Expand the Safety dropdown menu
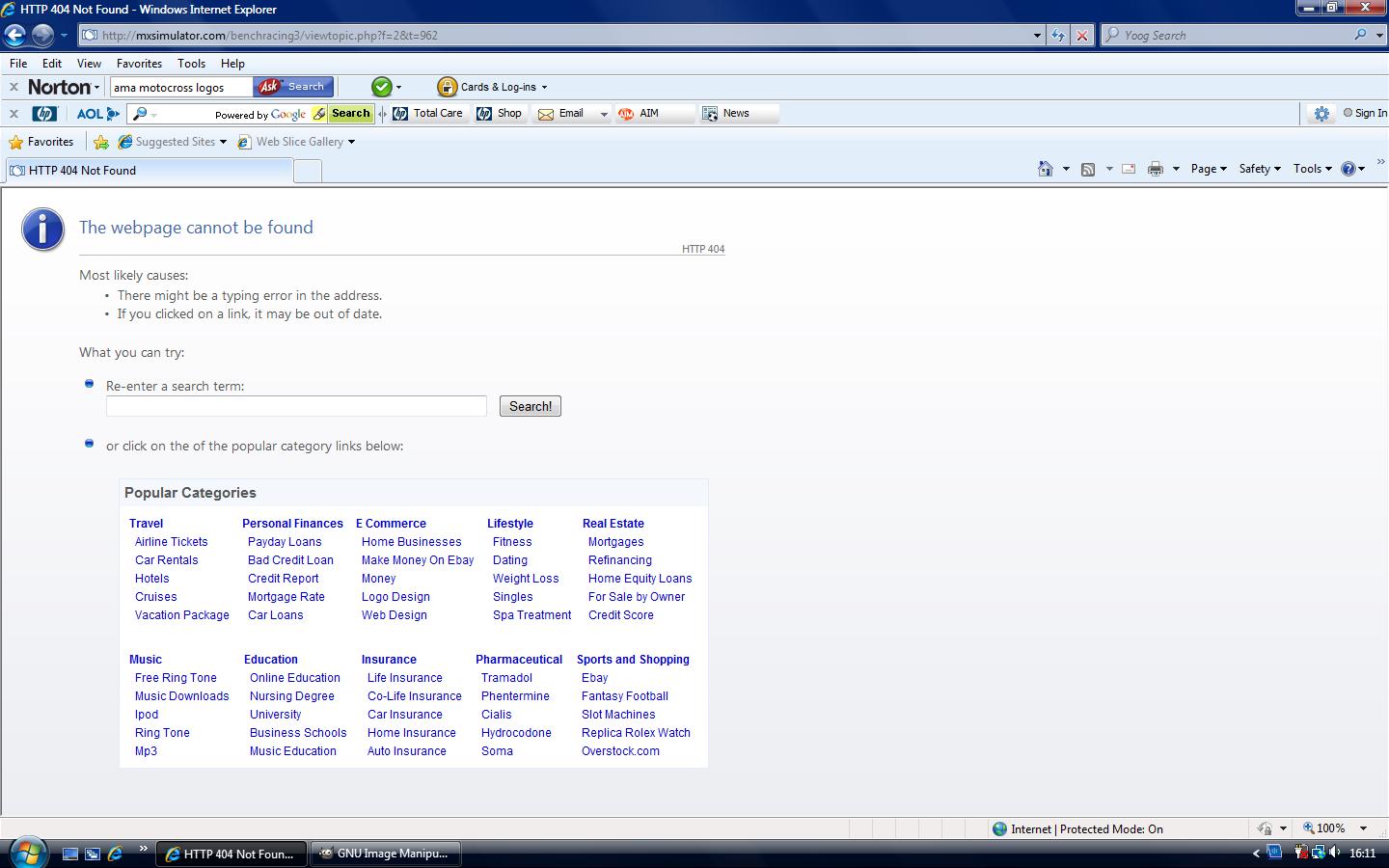 pyautogui.click(x=1259, y=169)
